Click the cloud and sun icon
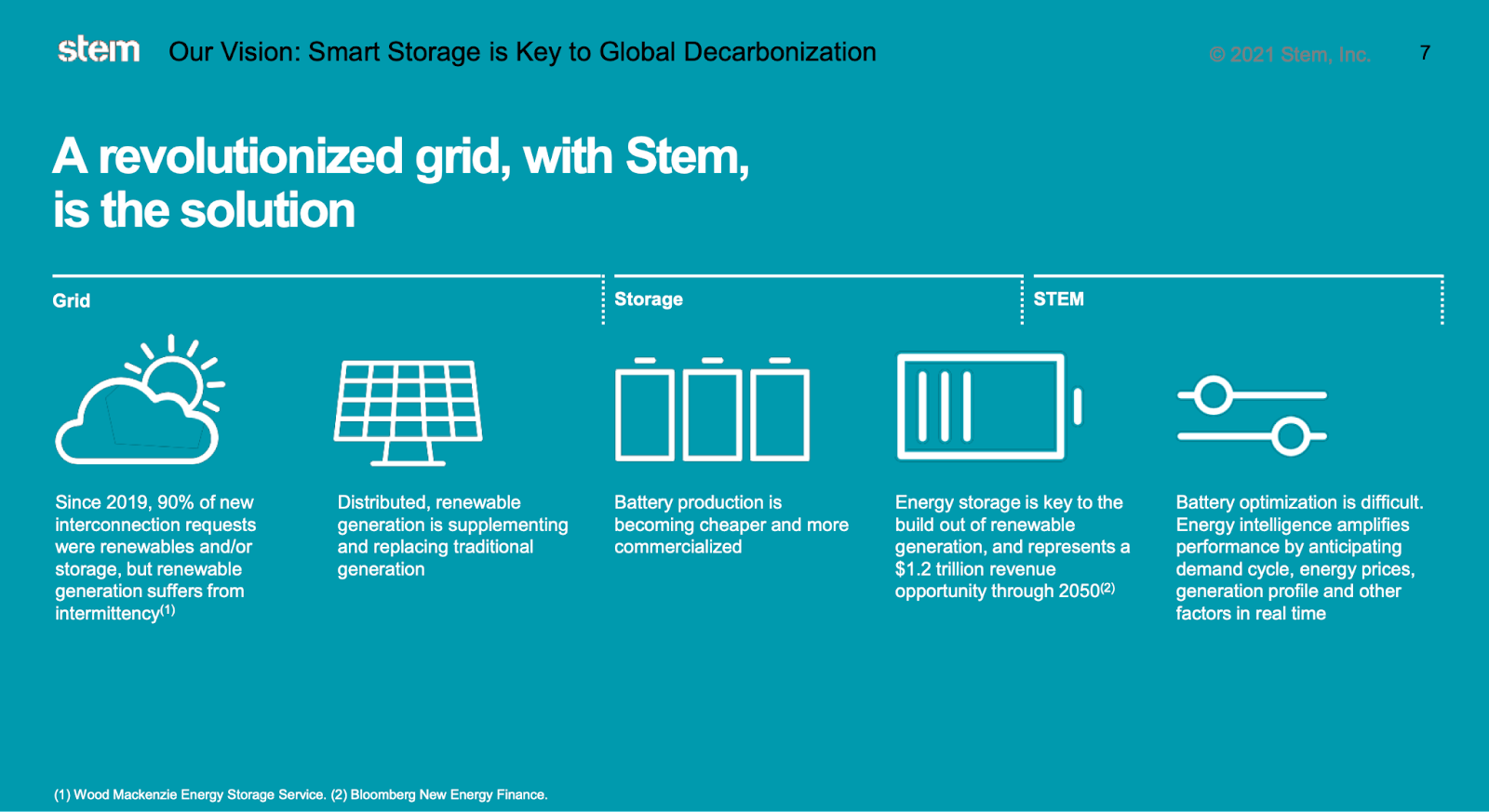The image size is (1489, 812). click(x=140, y=399)
